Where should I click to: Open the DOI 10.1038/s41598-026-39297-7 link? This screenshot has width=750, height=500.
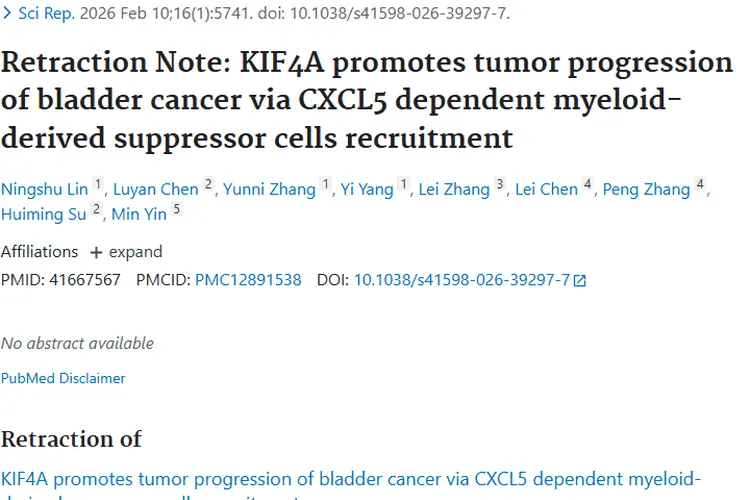tap(462, 280)
